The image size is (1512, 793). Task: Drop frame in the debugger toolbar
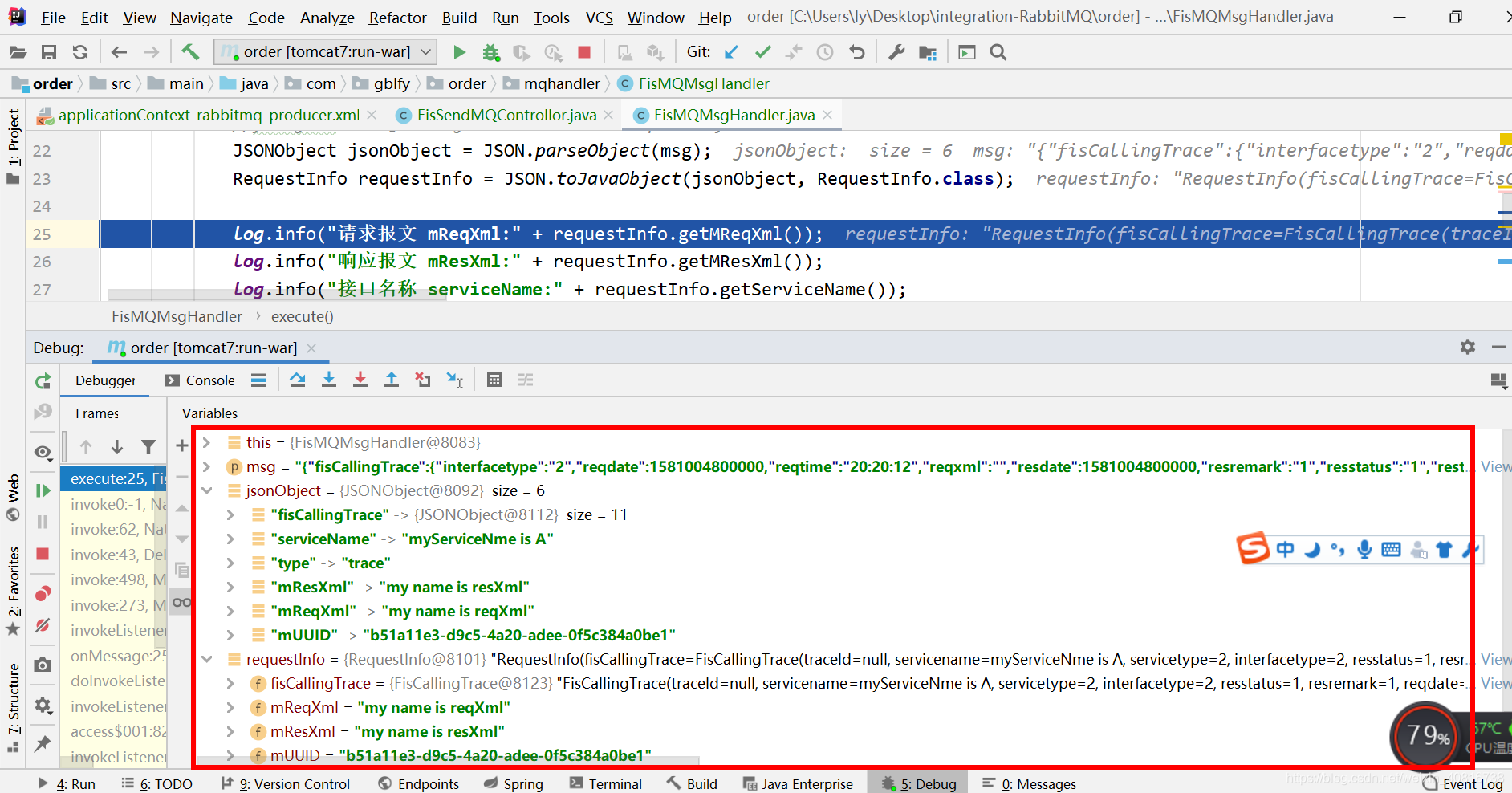[423, 380]
